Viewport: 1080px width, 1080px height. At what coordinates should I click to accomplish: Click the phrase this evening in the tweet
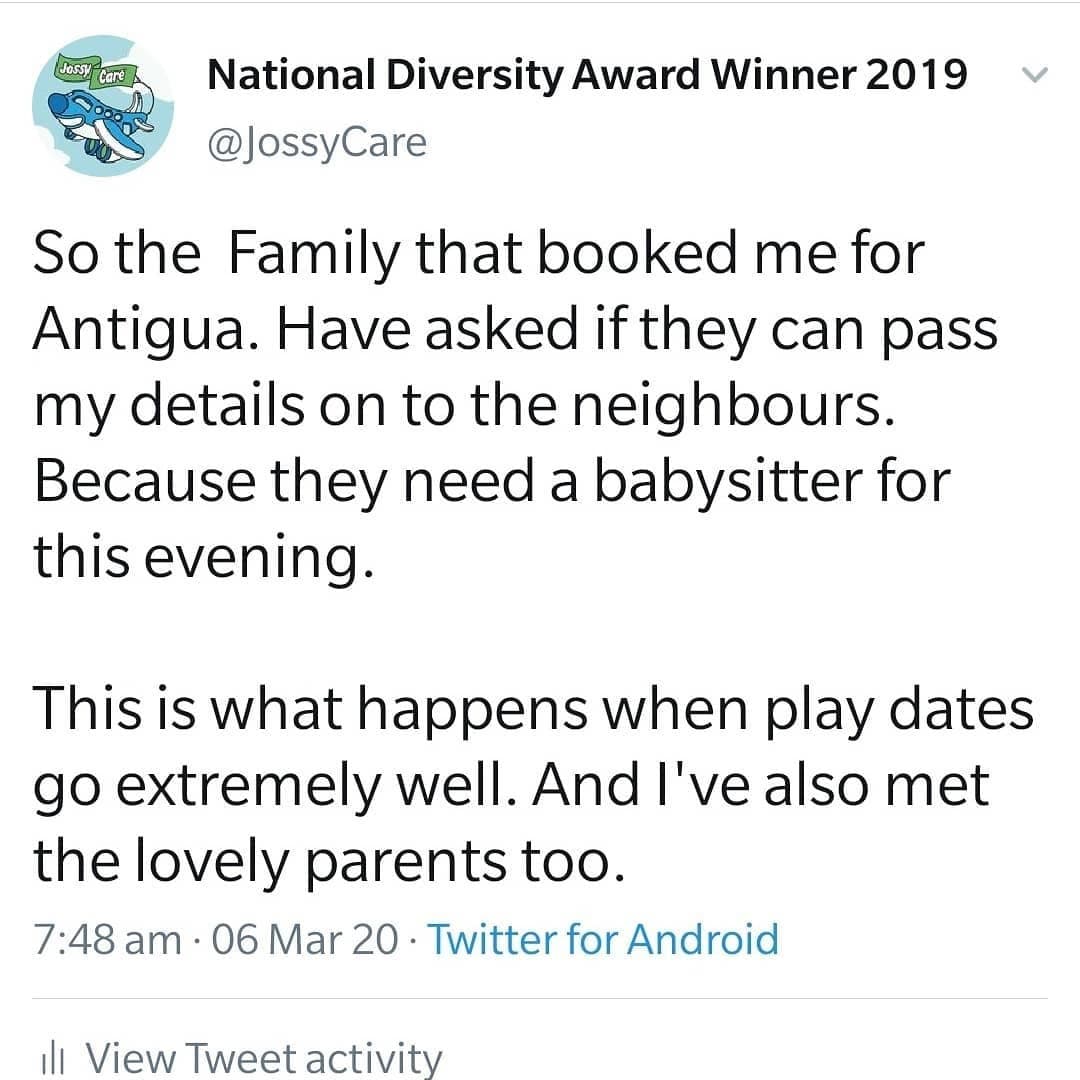[x=204, y=559]
